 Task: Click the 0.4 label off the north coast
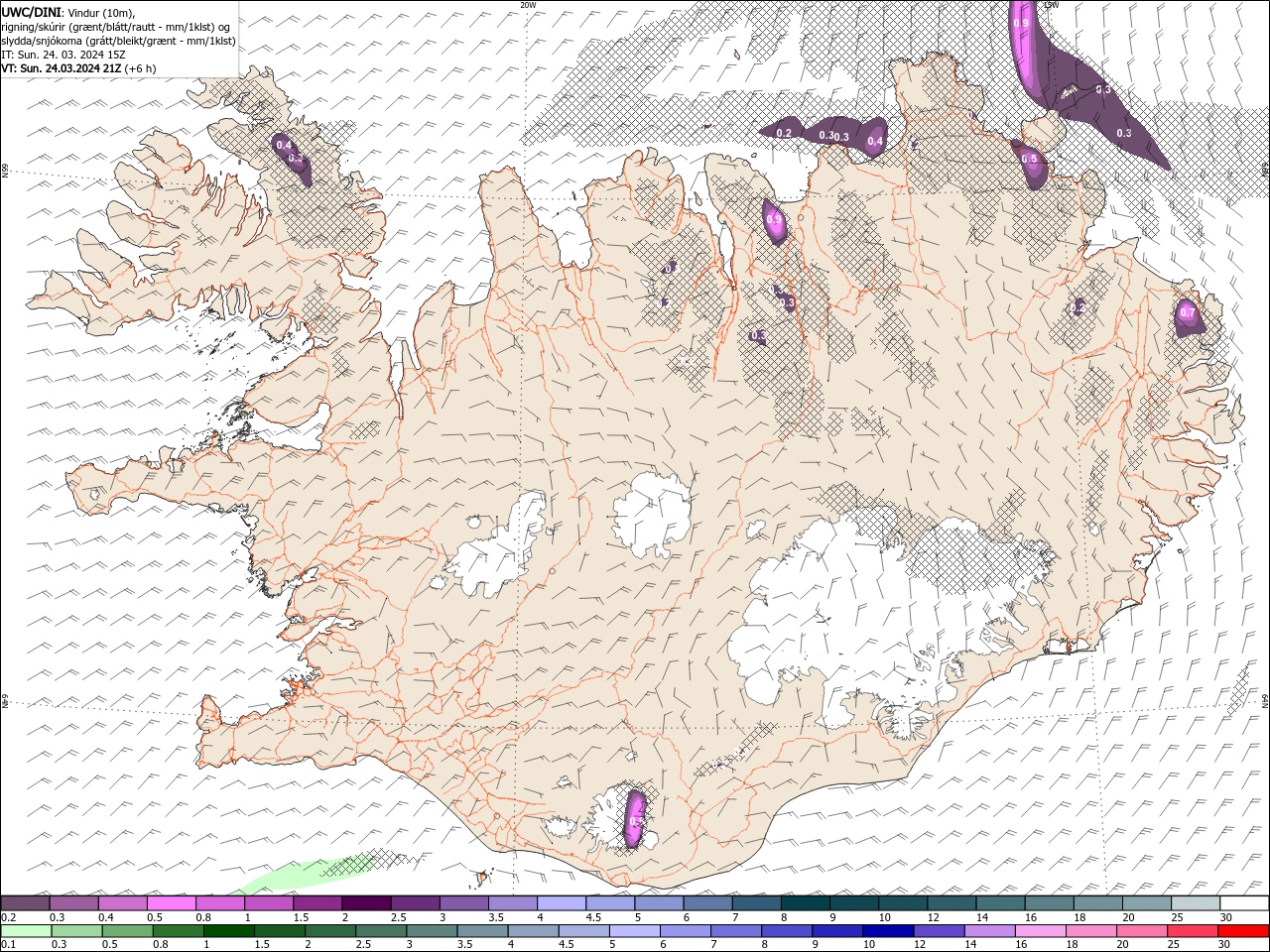[x=875, y=141]
